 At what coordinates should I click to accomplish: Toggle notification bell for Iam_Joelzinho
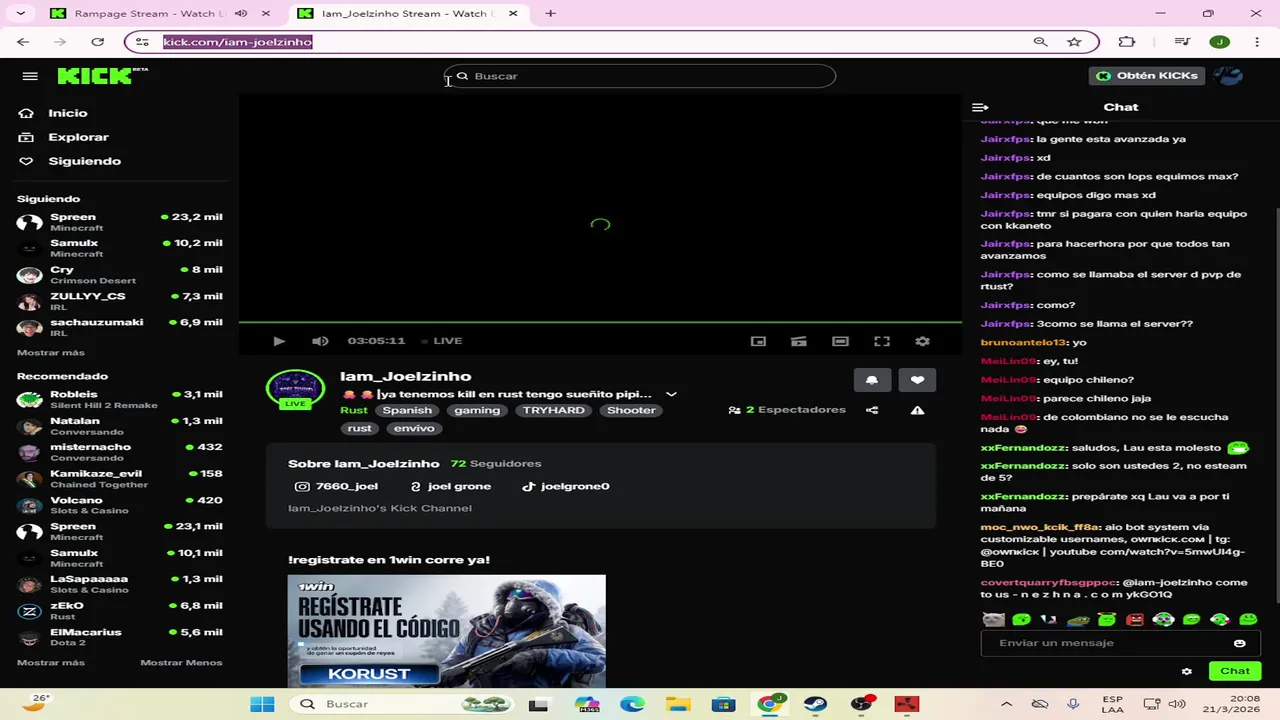872,380
